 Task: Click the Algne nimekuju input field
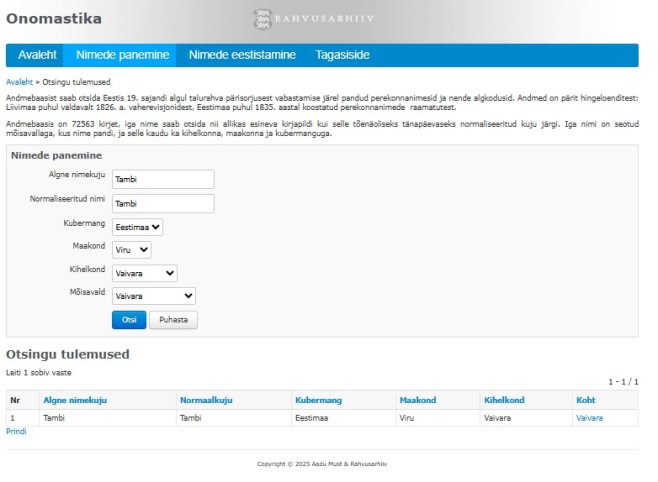point(163,179)
